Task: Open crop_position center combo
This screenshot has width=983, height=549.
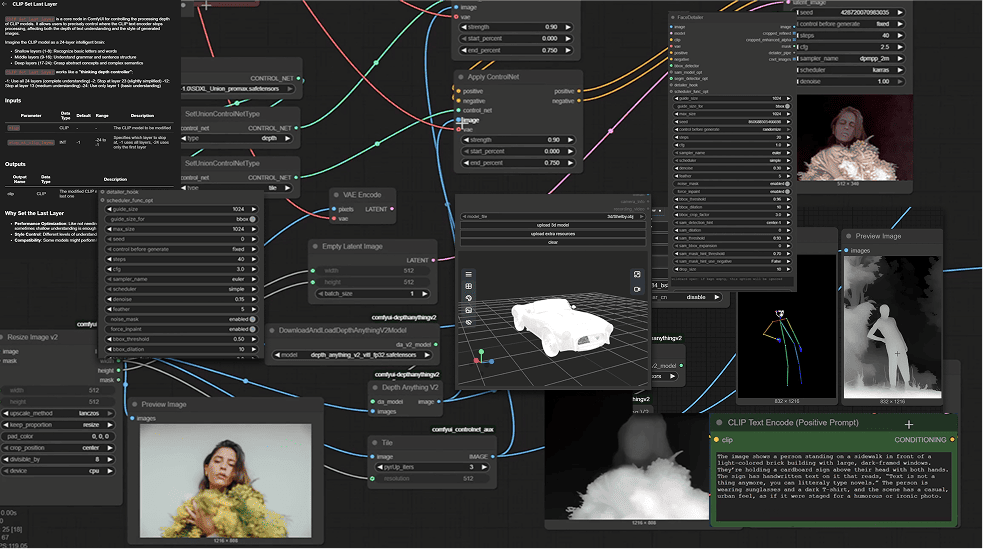Action: point(58,448)
